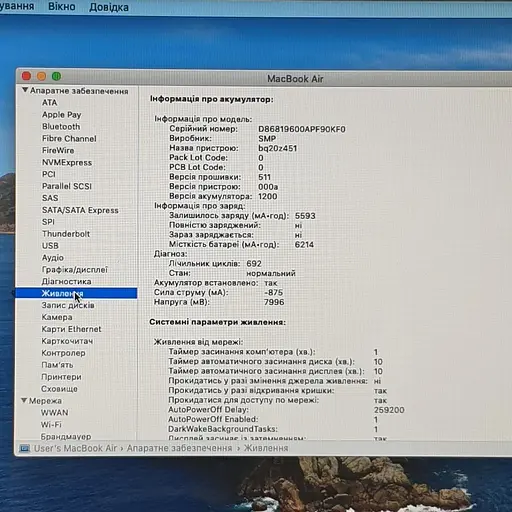This screenshot has height=512, width=512.
Task: Click Живлення in the path bar
Action: pyautogui.click(x=266, y=448)
